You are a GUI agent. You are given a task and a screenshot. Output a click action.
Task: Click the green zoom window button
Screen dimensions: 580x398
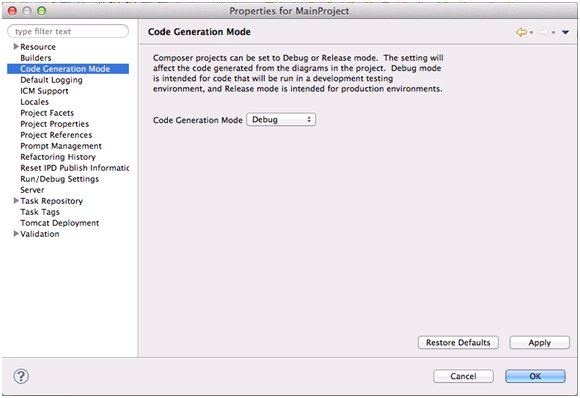(x=42, y=10)
